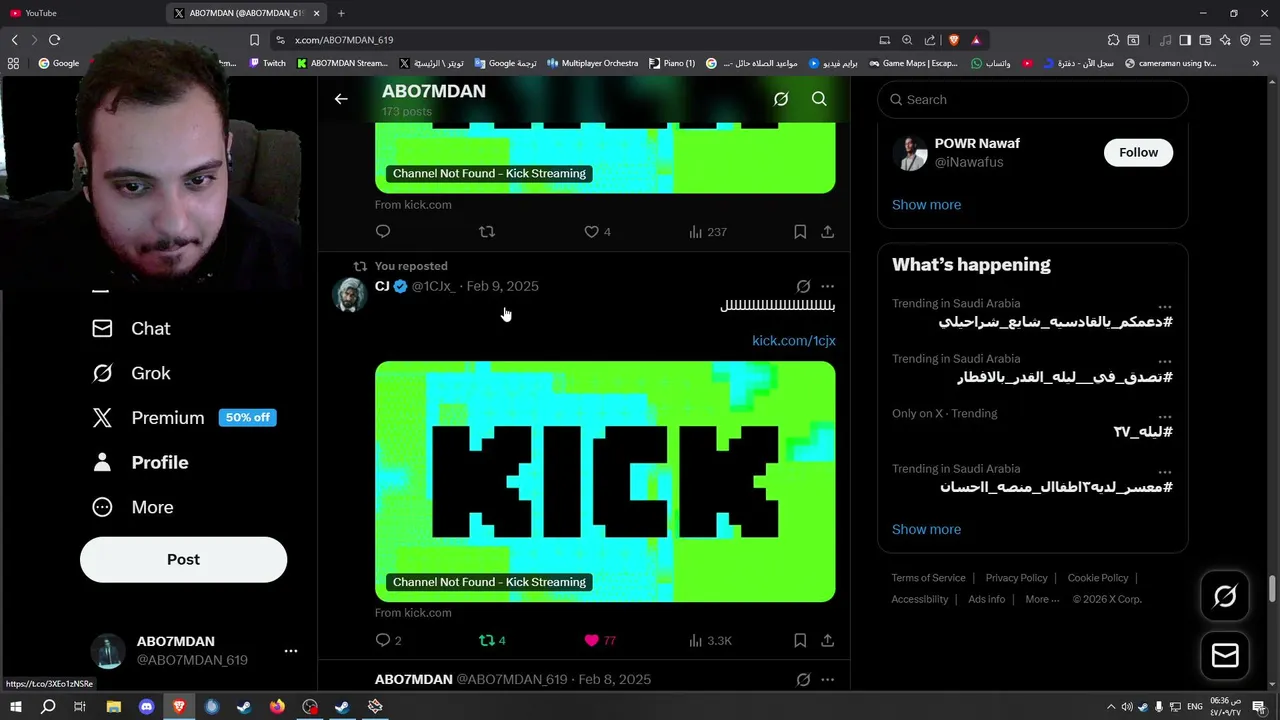The height and width of the screenshot is (720, 1280).
Task: Open Brave Rewards triangle icon
Action: [976, 40]
